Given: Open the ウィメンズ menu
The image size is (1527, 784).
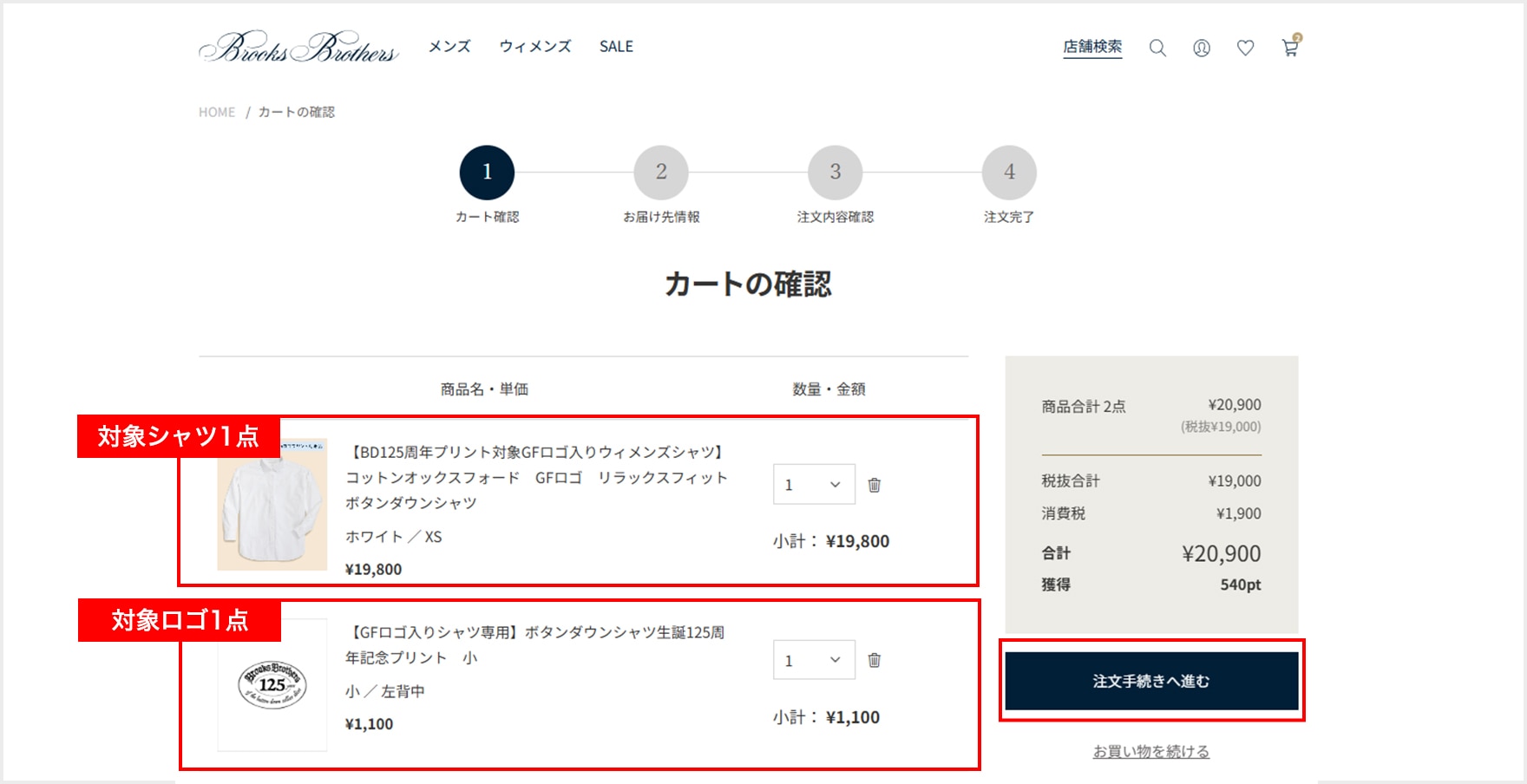Looking at the screenshot, I should pos(535,47).
